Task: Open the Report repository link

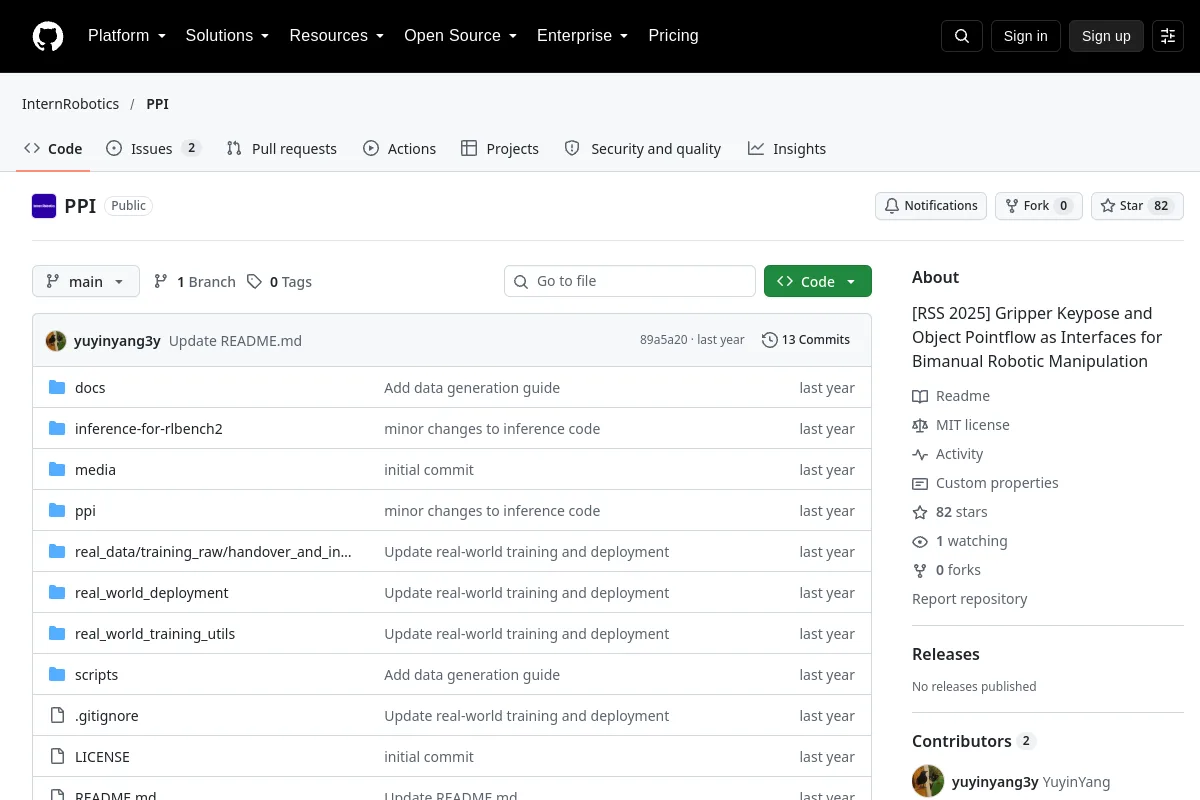Action: (970, 599)
